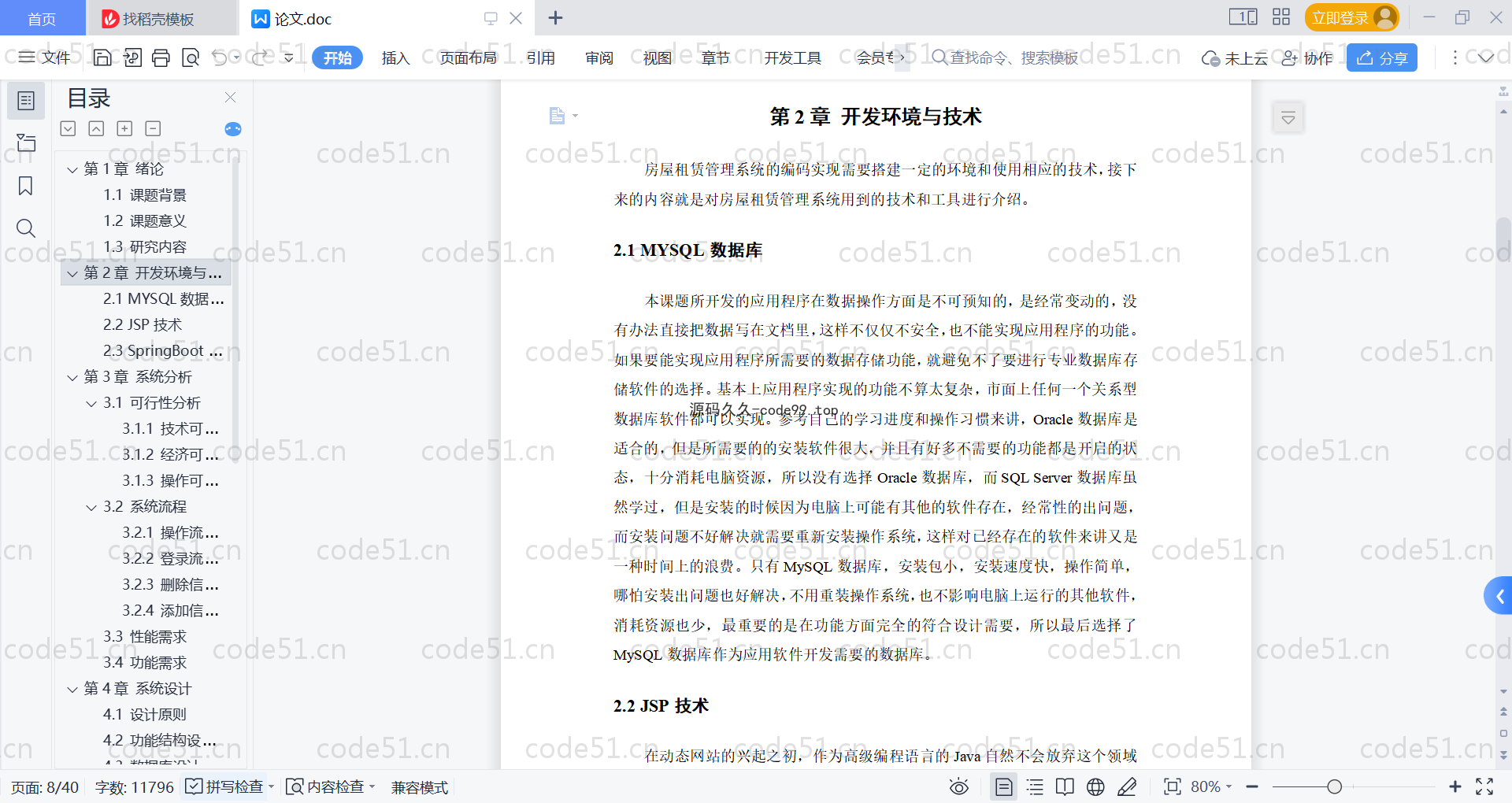Image resolution: width=1512 pixels, height=803 pixels.
Task: Click the 页面: 8/40 page indicator
Action: (45, 786)
